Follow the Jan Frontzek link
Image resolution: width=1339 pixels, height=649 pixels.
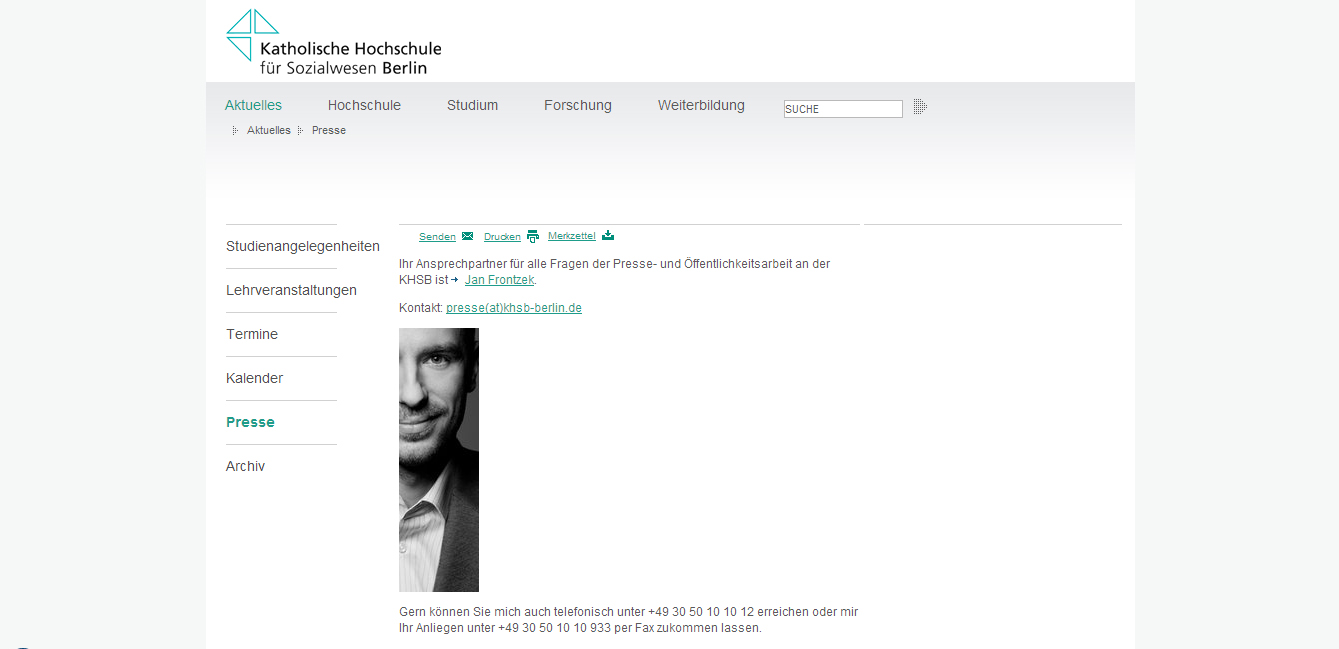(499, 280)
